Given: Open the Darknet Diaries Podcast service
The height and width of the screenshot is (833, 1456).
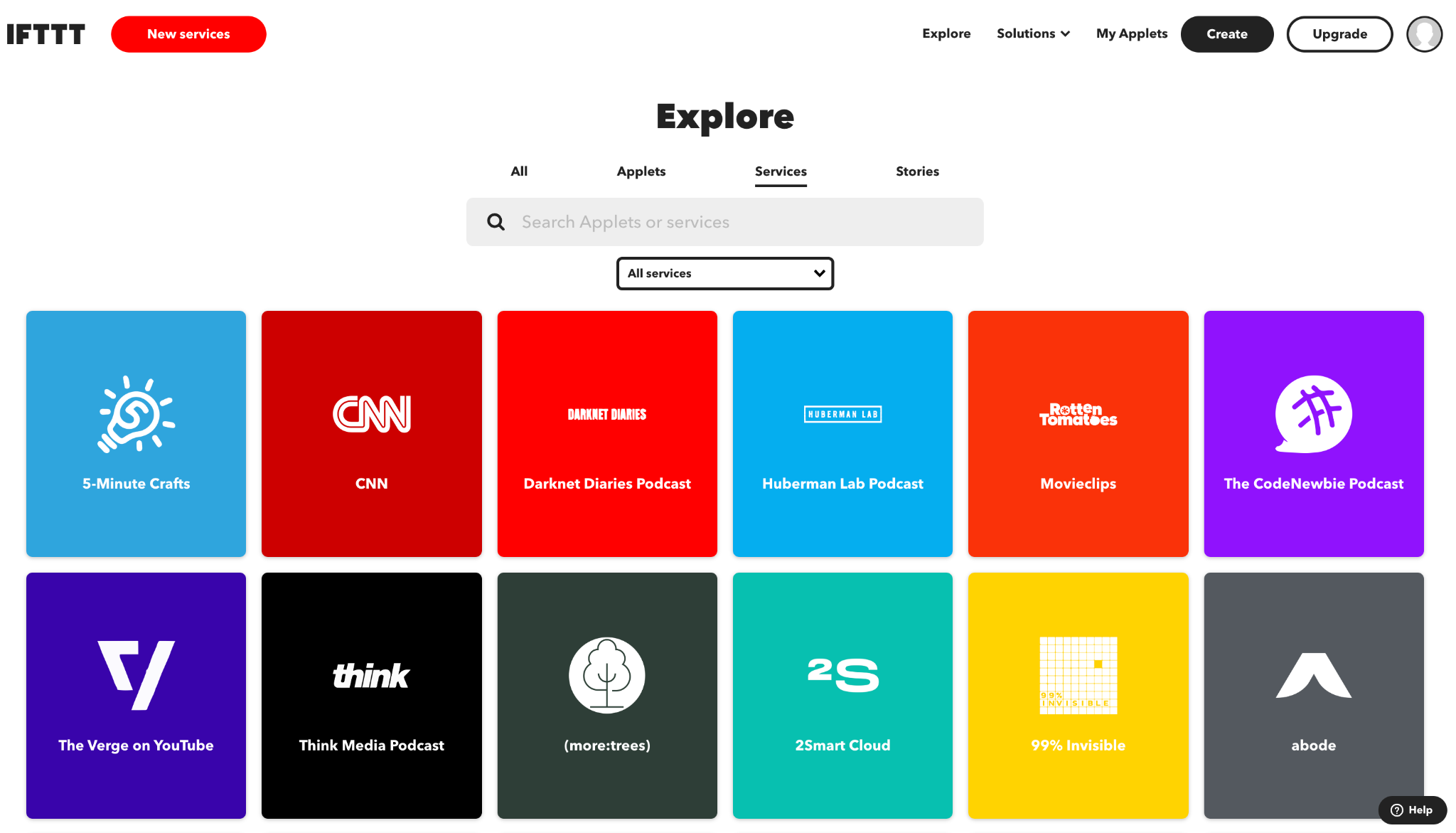Looking at the screenshot, I should tap(607, 433).
